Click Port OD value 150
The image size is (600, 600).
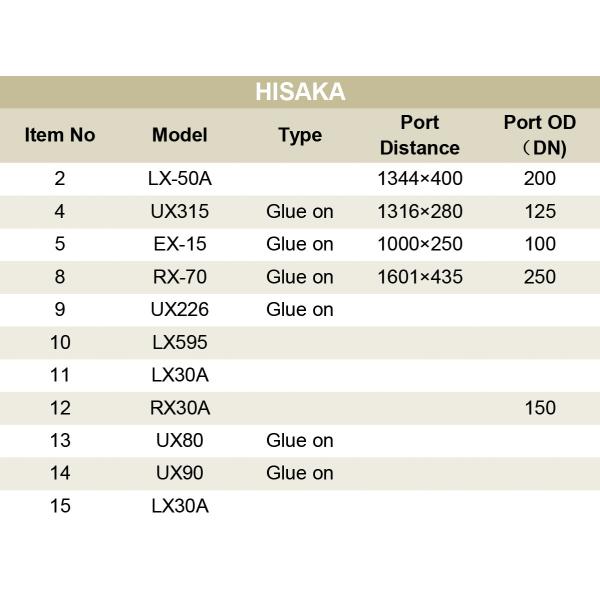coord(539,408)
